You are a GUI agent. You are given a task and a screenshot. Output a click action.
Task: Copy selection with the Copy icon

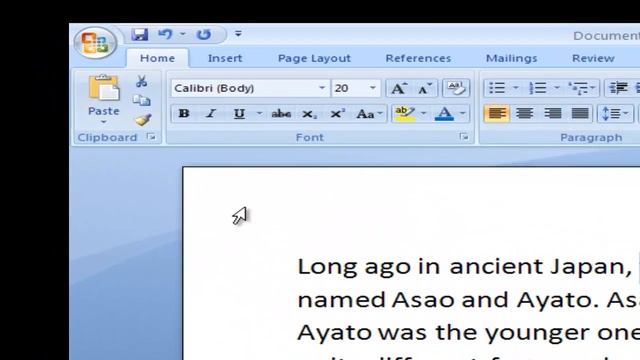(x=142, y=100)
